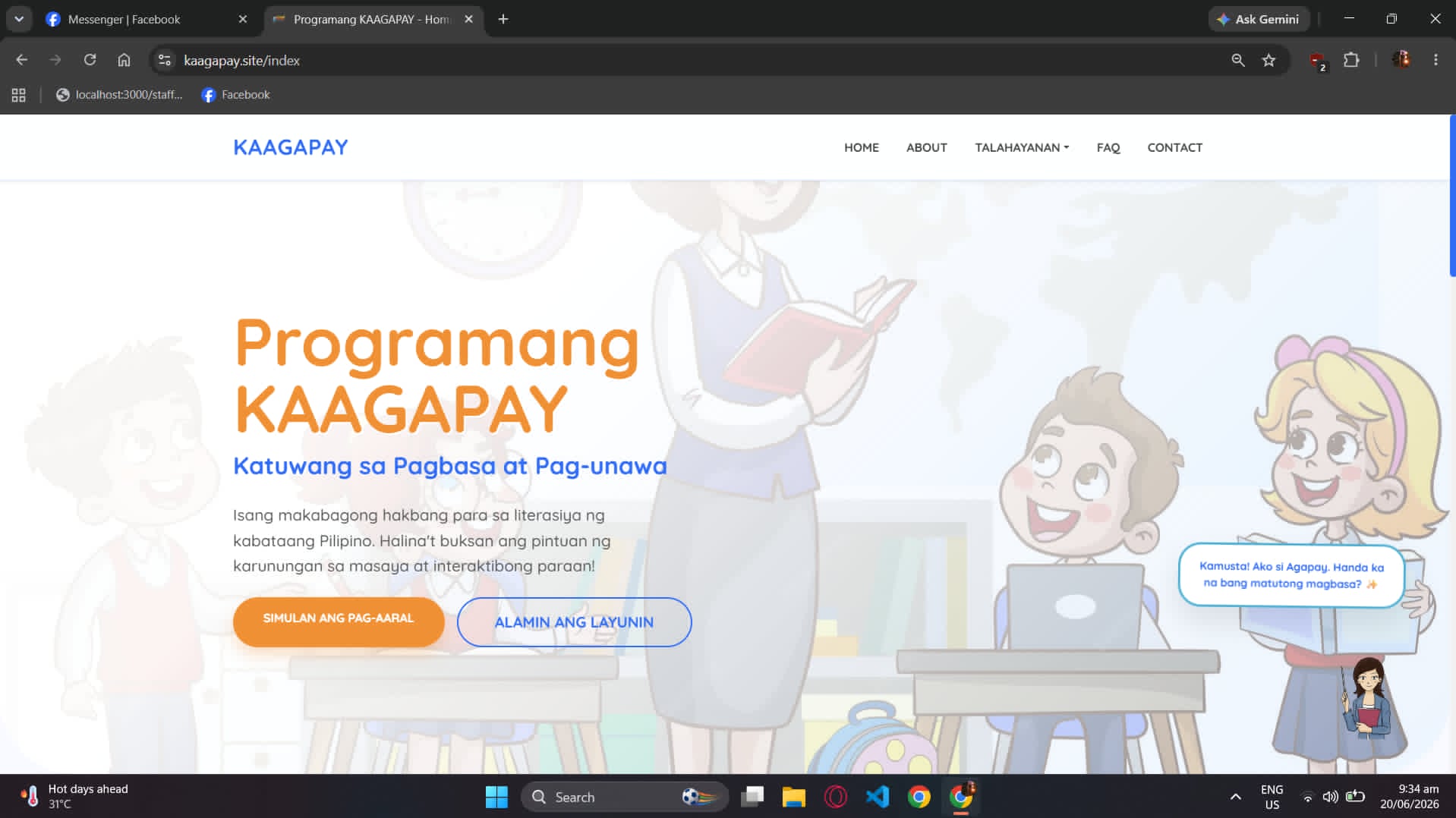Open the Chrome profile avatar
Viewport: 1456px width, 818px height.
click(1401, 59)
